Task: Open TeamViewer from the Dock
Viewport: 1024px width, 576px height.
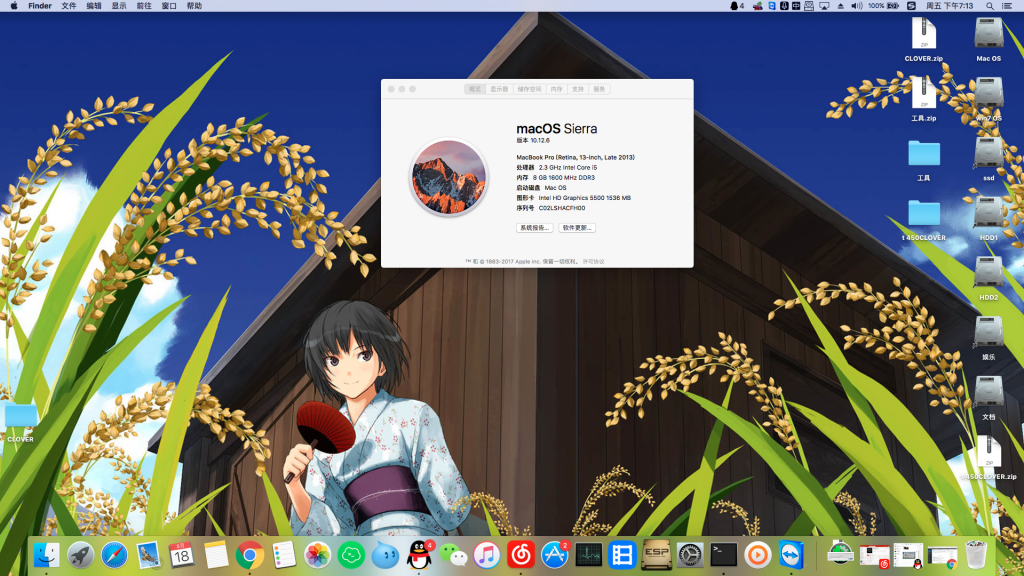Action: 792,555
